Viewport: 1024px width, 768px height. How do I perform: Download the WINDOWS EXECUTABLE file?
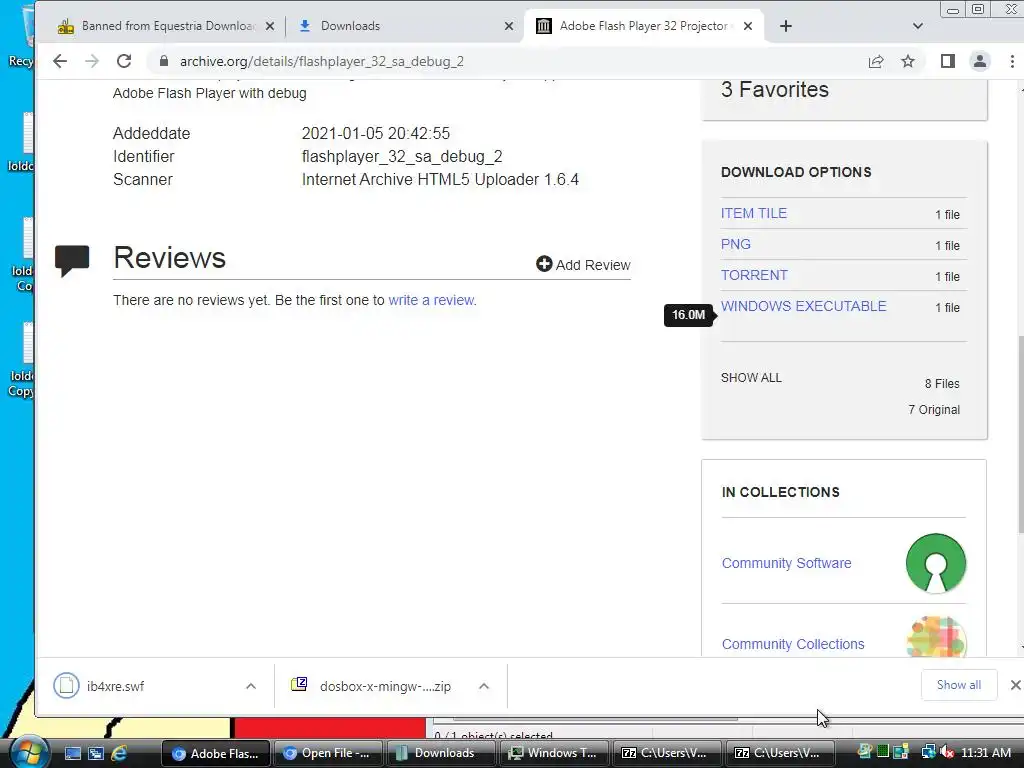[x=803, y=306]
